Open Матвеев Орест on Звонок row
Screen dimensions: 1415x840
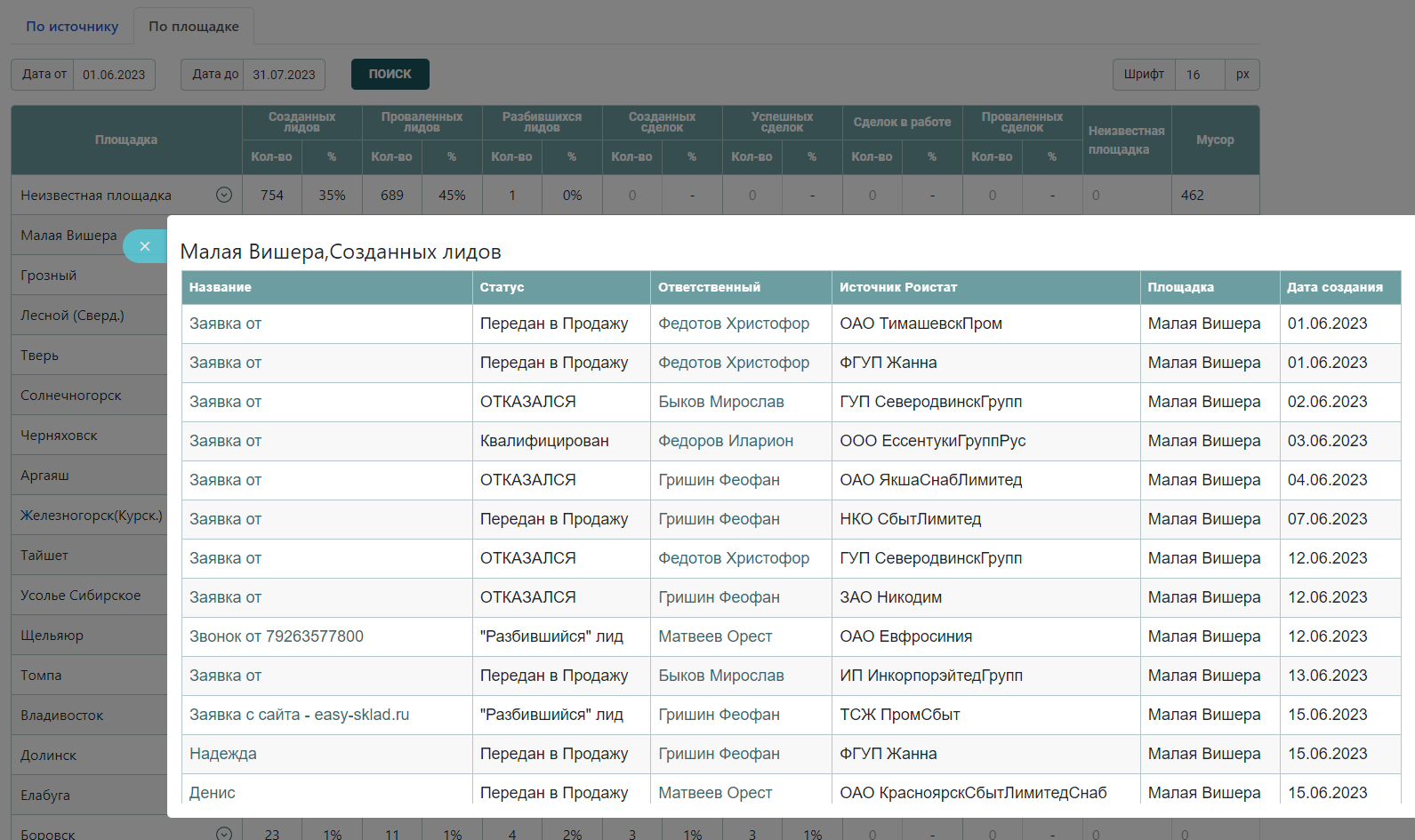point(715,636)
